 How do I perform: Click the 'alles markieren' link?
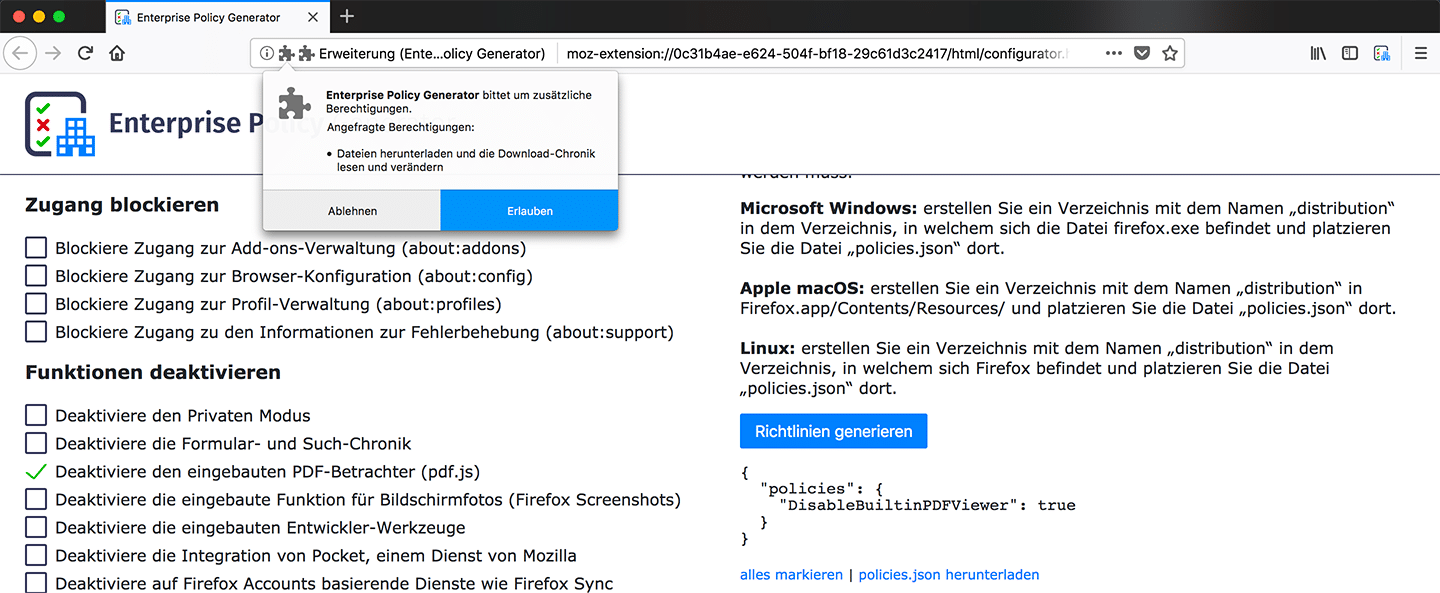[791, 575]
